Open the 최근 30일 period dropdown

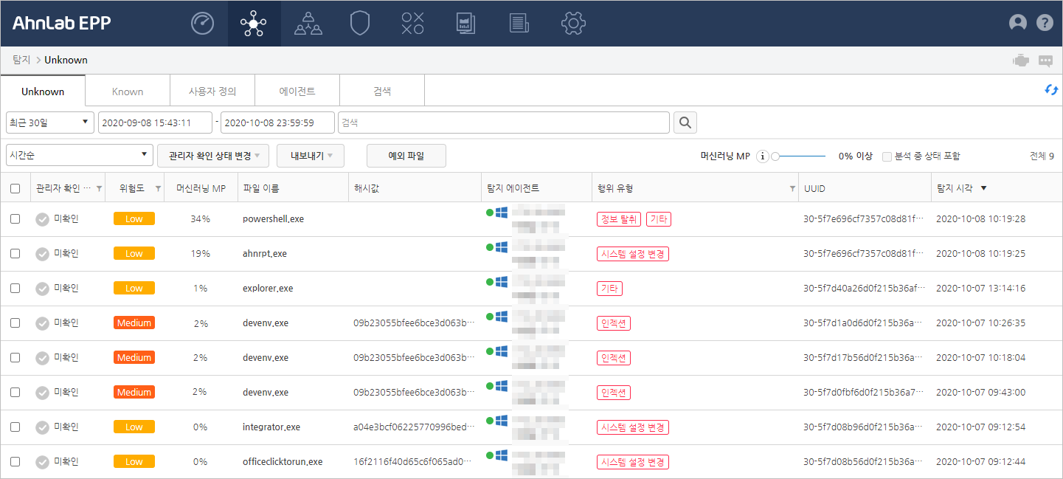point(49,122)
